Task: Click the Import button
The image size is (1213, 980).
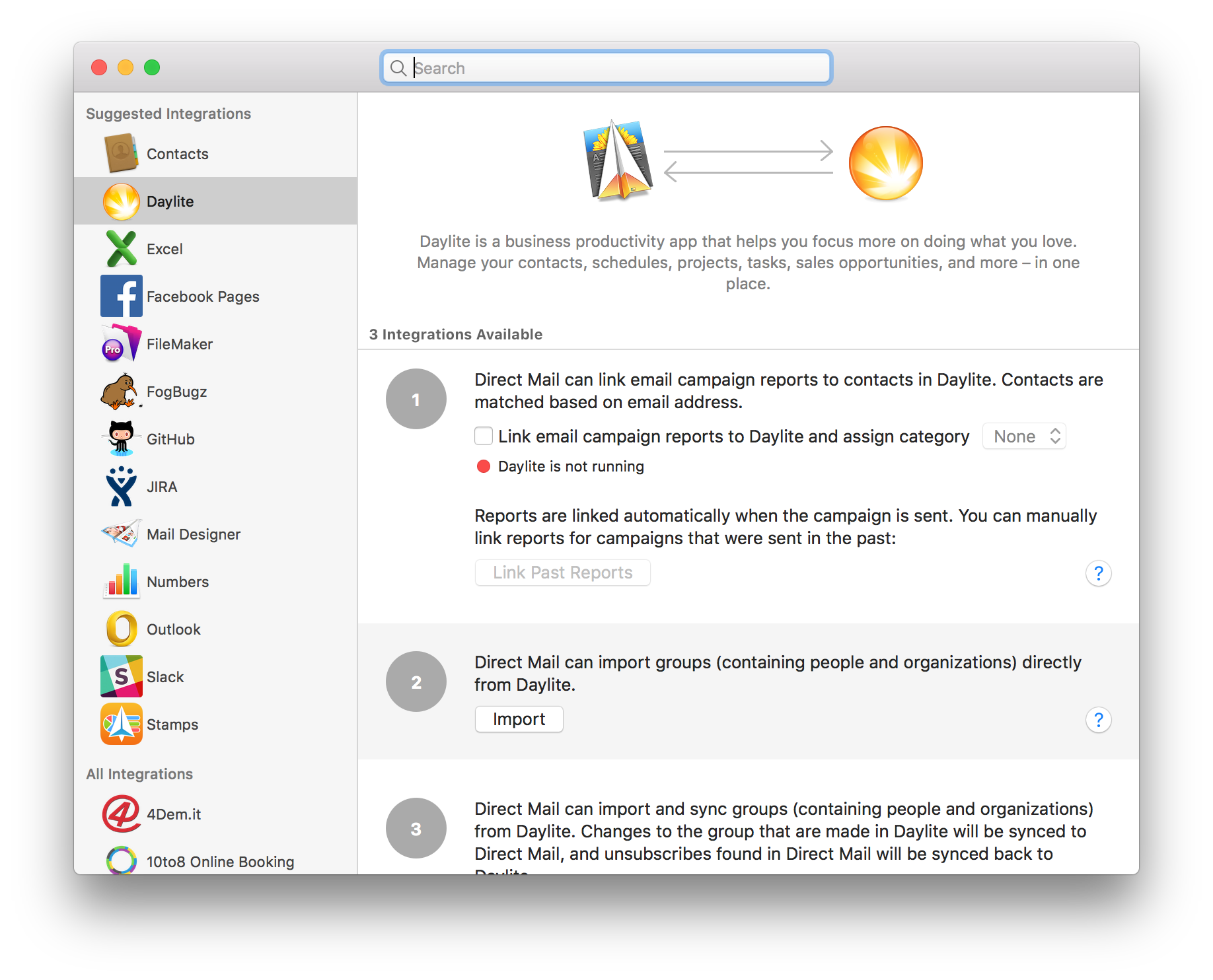Action: 519,719
